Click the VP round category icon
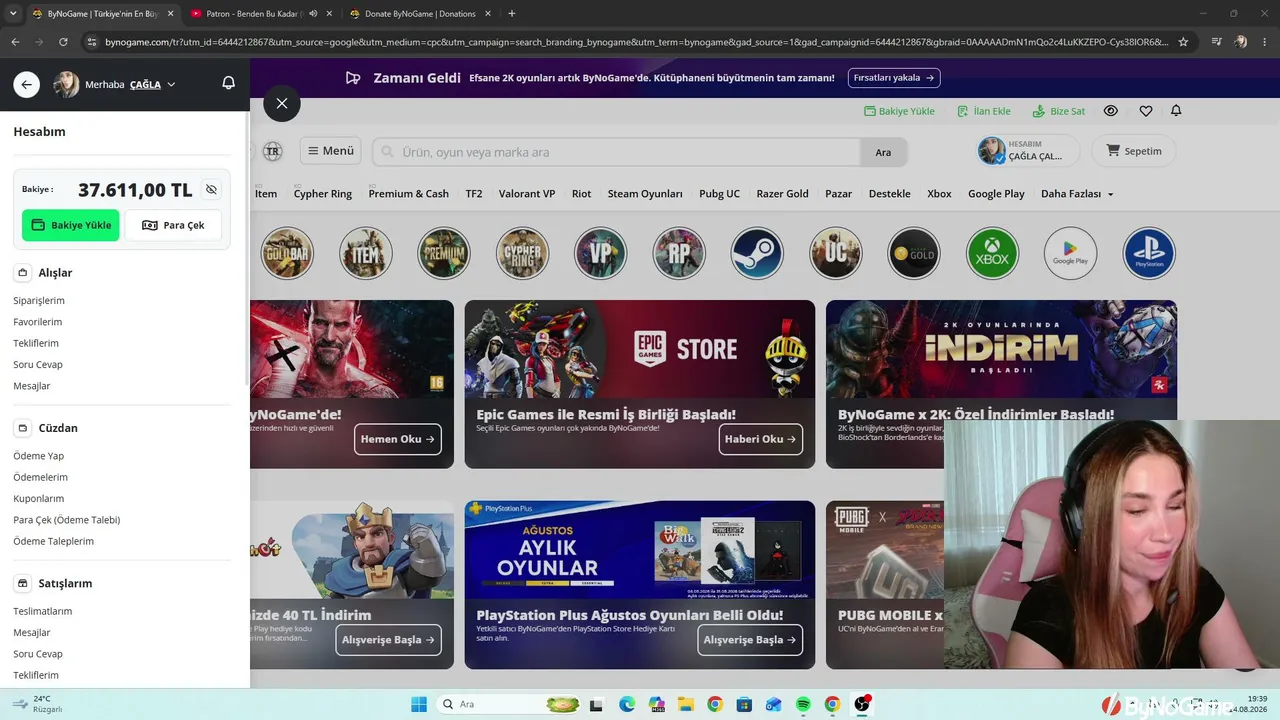This screenshot has height=720, width=1280. pyautogui.click(x=600, y=253)
